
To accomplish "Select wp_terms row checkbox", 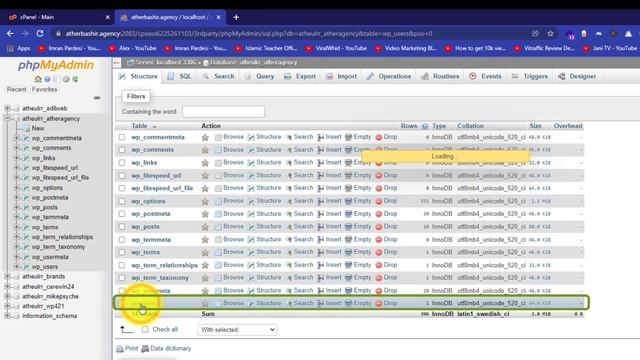I will point(122,252).
